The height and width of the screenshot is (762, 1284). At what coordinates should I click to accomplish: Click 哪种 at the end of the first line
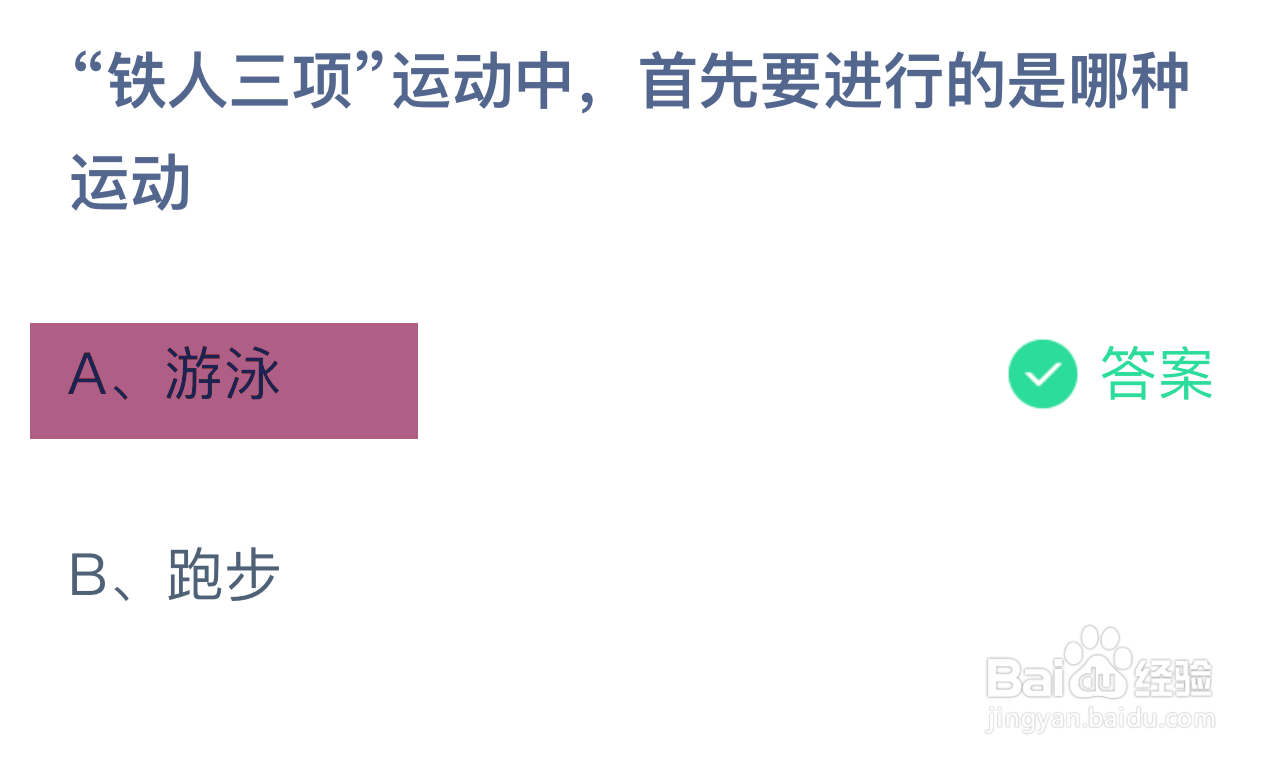tap(1129, 82)
